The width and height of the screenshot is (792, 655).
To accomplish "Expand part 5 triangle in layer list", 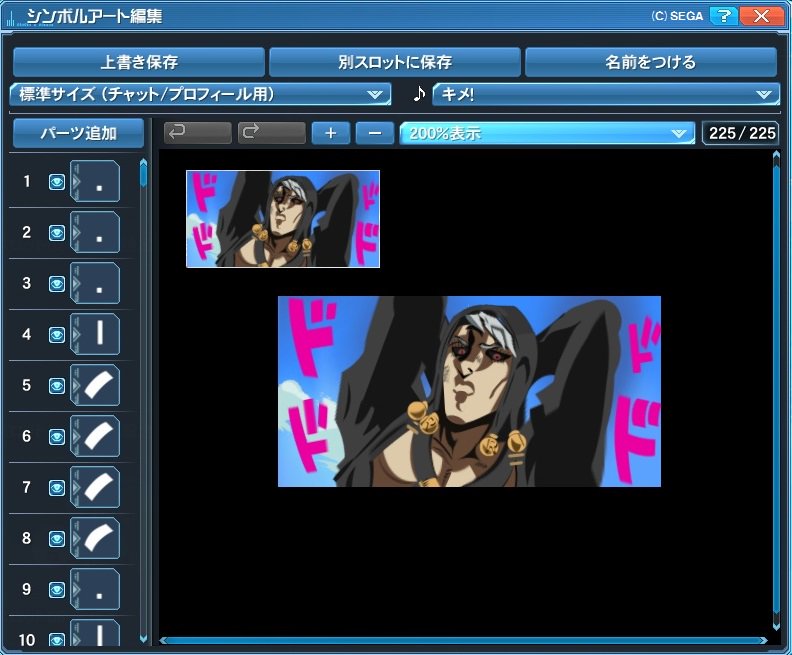I will tap(76, 385).
